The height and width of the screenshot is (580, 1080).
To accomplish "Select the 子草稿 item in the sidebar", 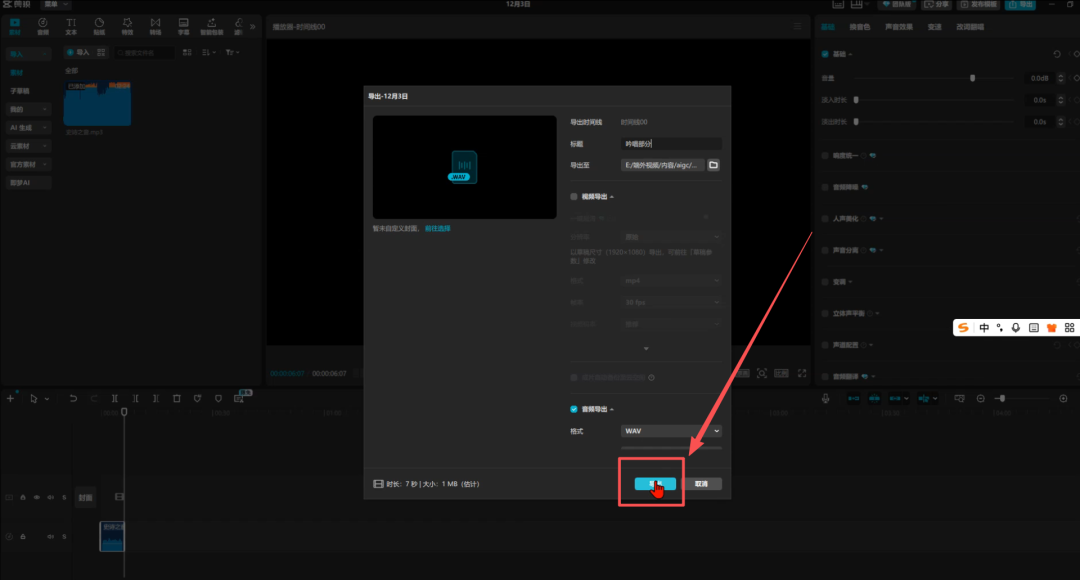I will (x=20, y=91).
